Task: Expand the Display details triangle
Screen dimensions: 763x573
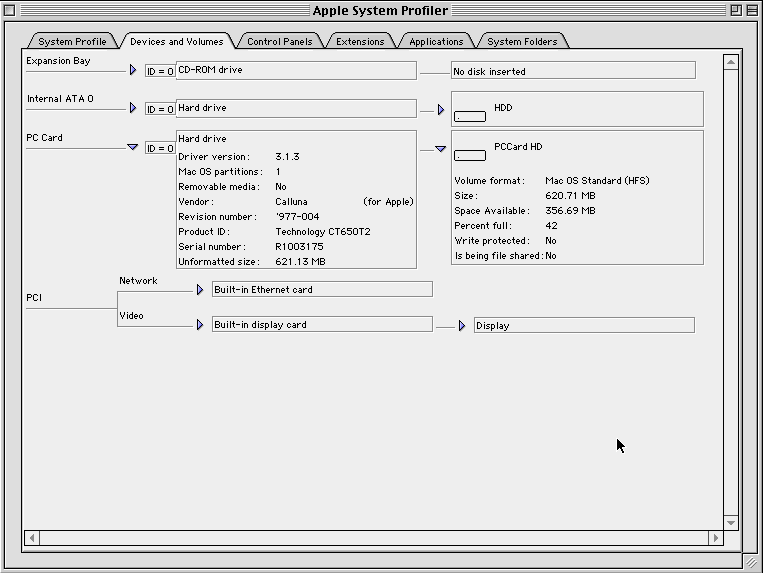Action: (x=462, y=326)
